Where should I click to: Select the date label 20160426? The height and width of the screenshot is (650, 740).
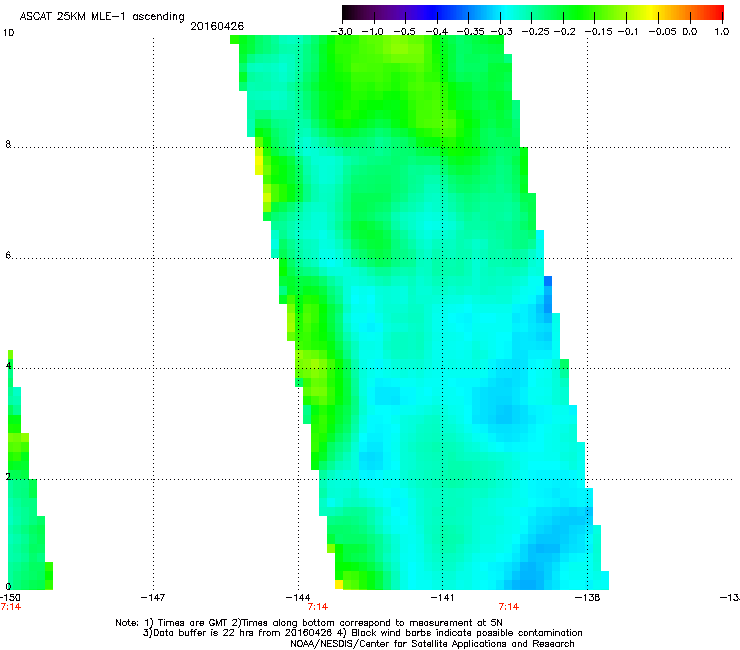(x=217, y=26)
